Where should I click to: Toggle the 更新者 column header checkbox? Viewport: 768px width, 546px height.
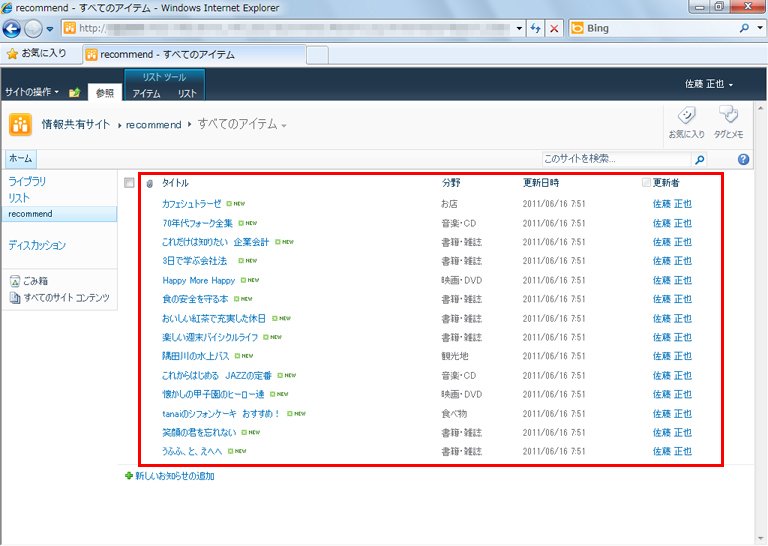tap(646, 183)
